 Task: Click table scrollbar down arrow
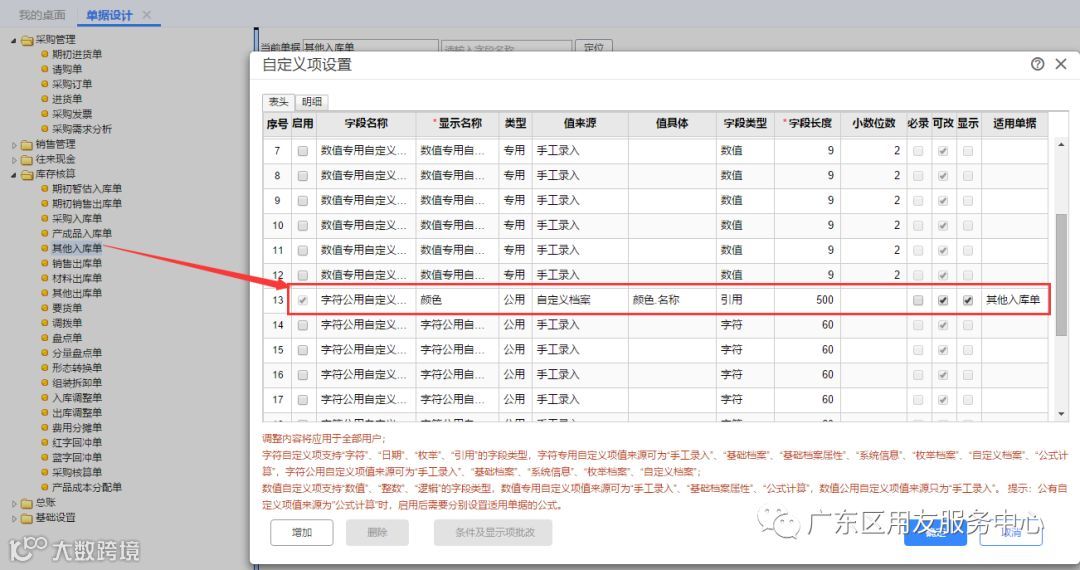pos(1061,414)
